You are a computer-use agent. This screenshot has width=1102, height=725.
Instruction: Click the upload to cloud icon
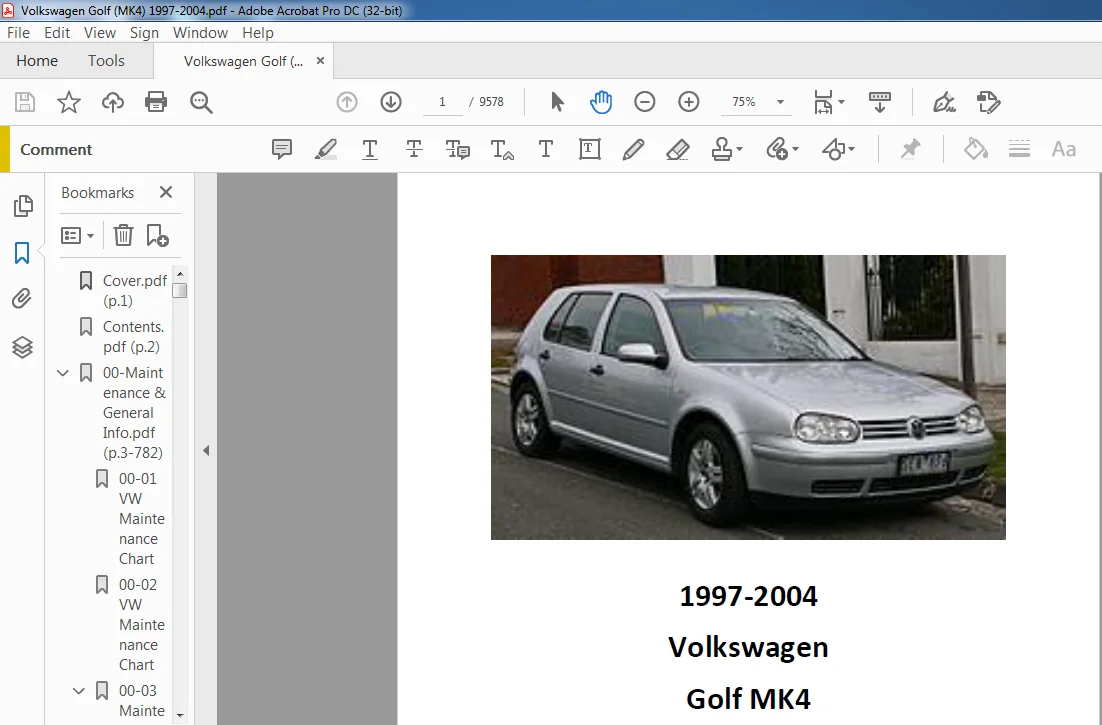(x=112, y=103)
